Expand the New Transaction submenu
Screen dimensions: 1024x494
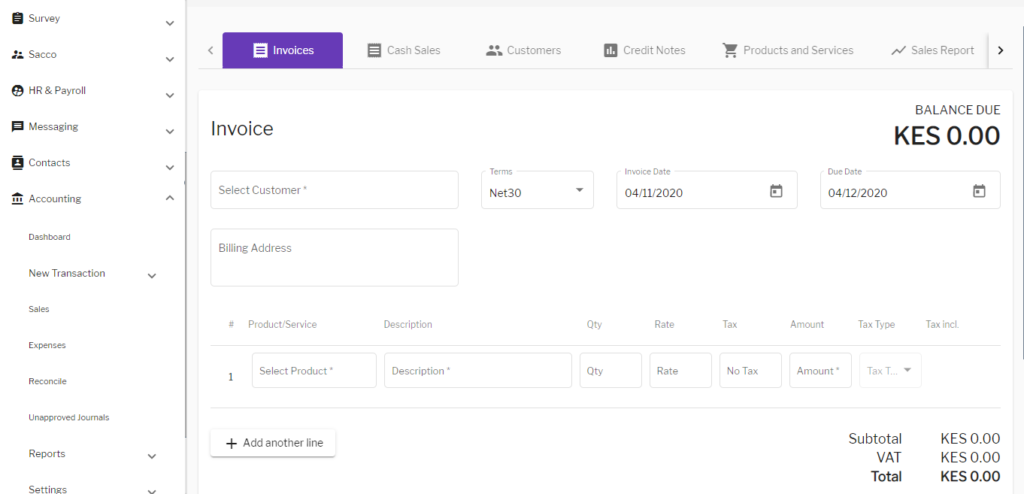[152, 275]
